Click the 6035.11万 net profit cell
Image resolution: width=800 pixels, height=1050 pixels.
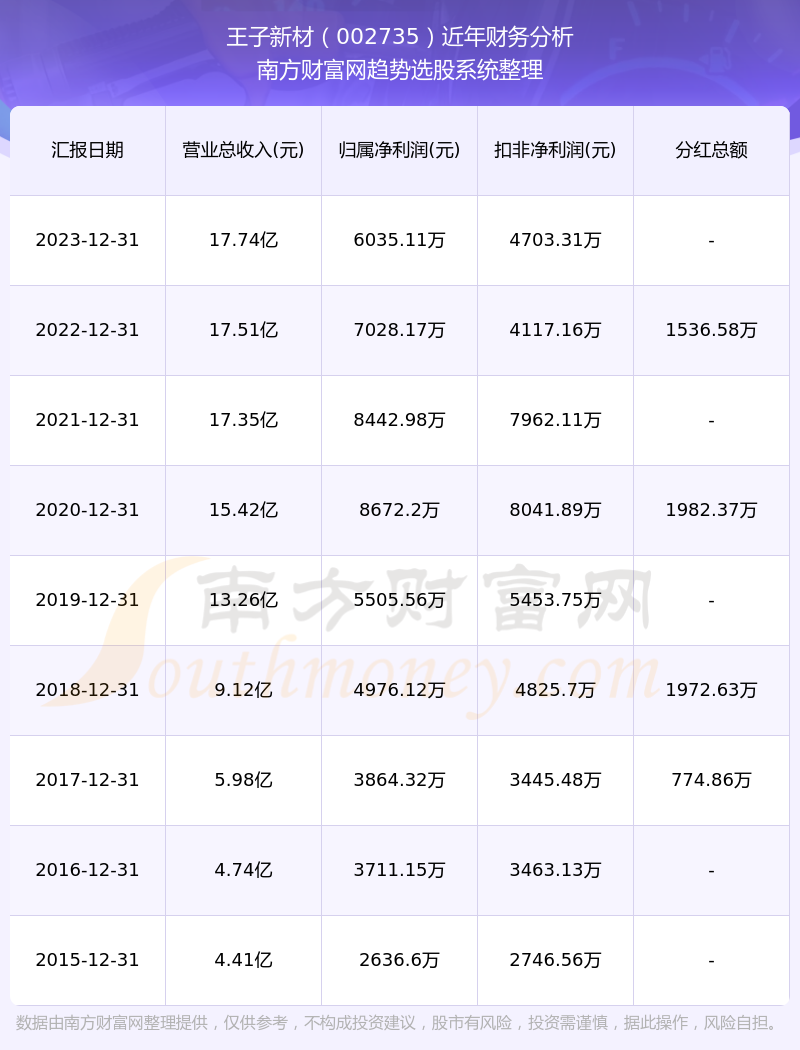400,240
